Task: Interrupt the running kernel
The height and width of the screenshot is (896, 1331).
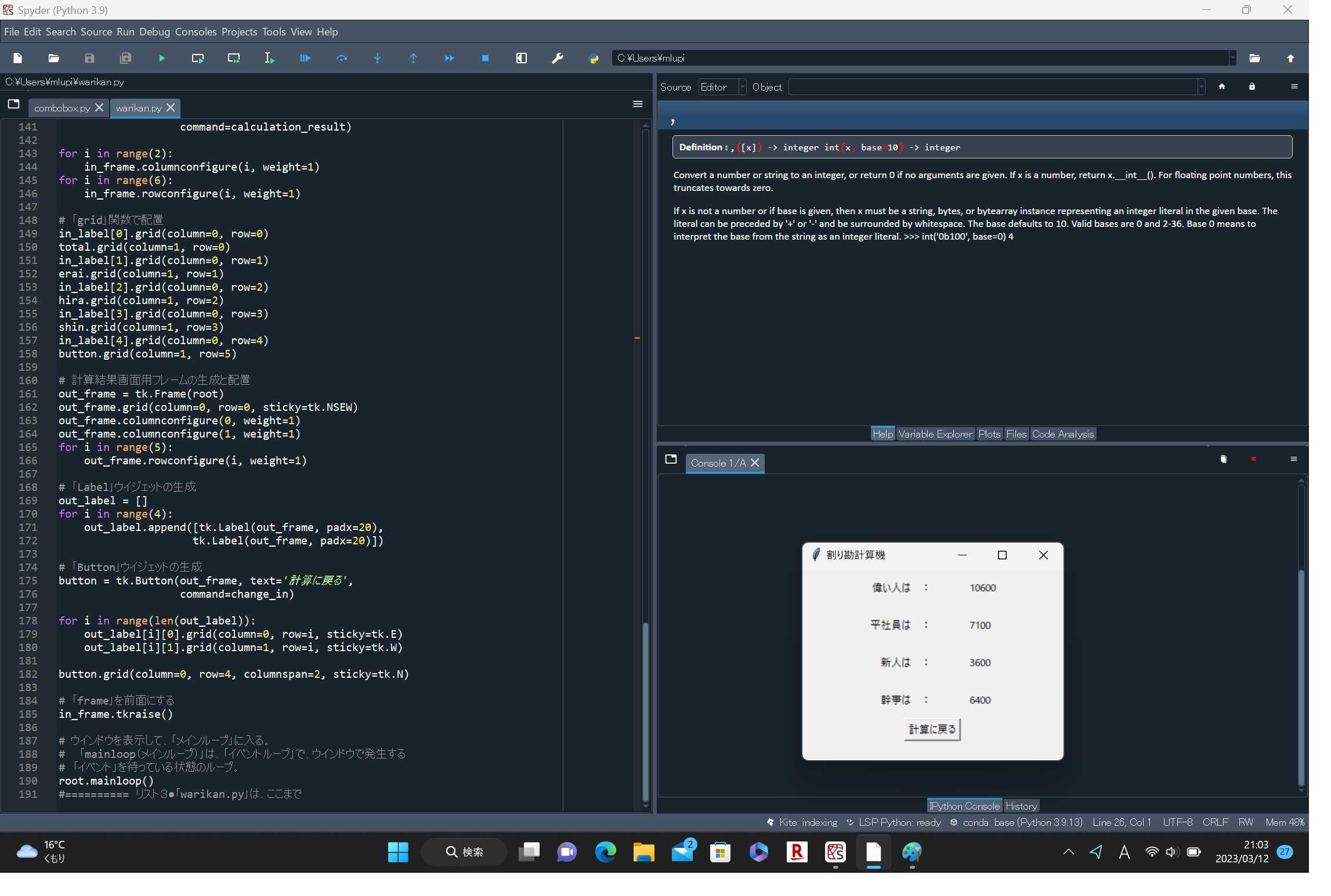Action: pyautogui.click(x=1254, y=458)
